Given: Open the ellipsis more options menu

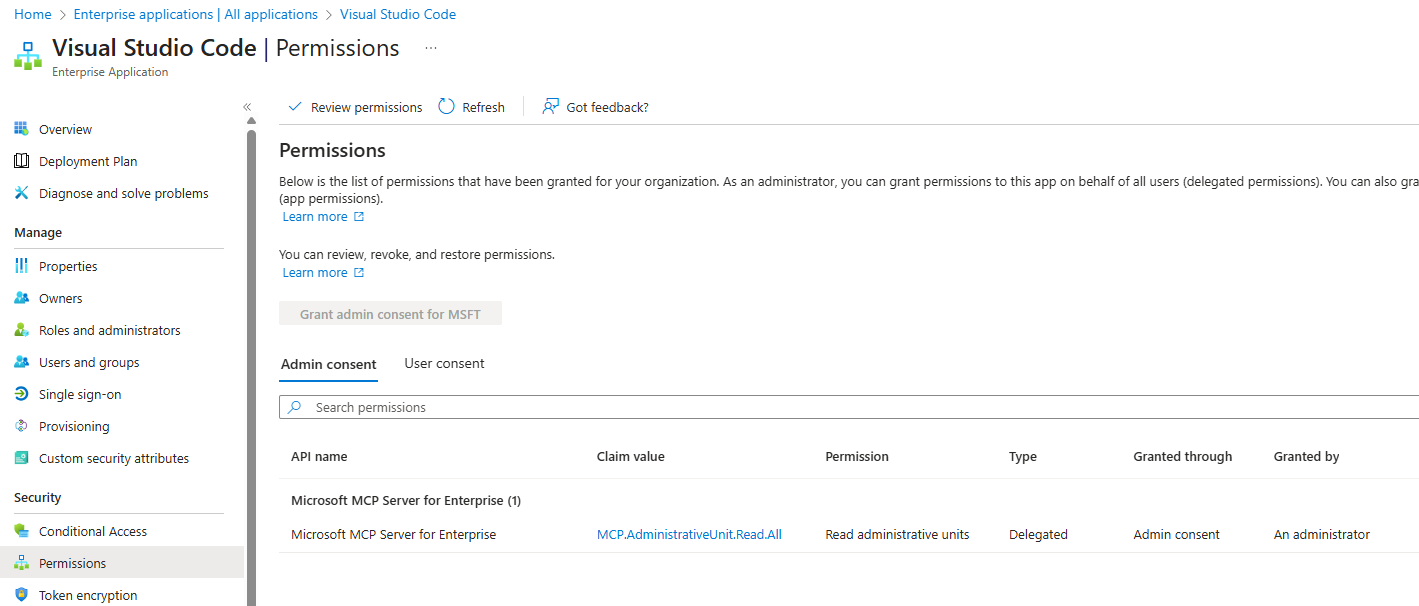Looking at the screenshot, I should pyautogui.click(x=431, y=48).
